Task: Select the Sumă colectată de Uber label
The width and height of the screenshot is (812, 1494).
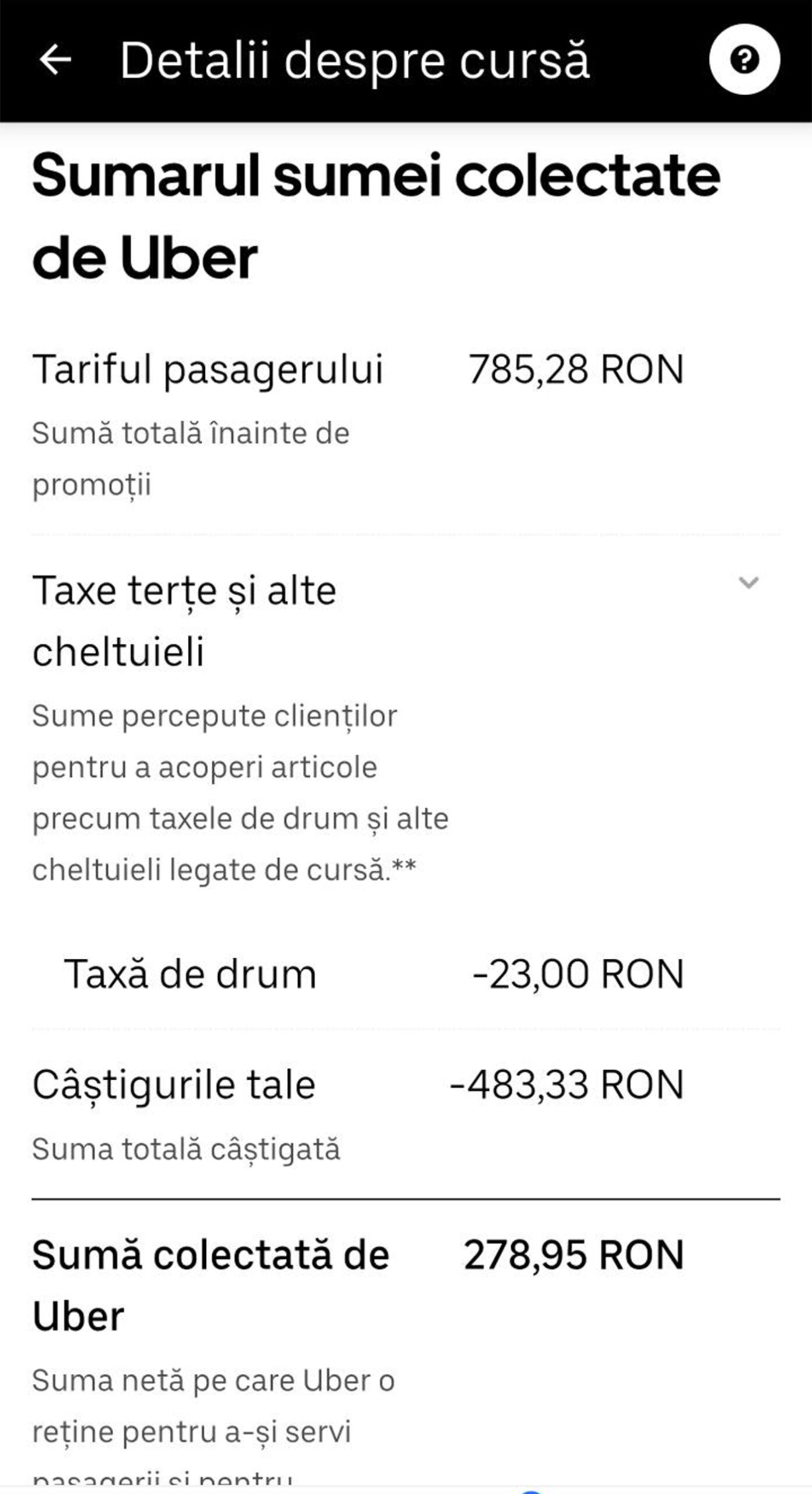Action: [x=210, y=1285]
